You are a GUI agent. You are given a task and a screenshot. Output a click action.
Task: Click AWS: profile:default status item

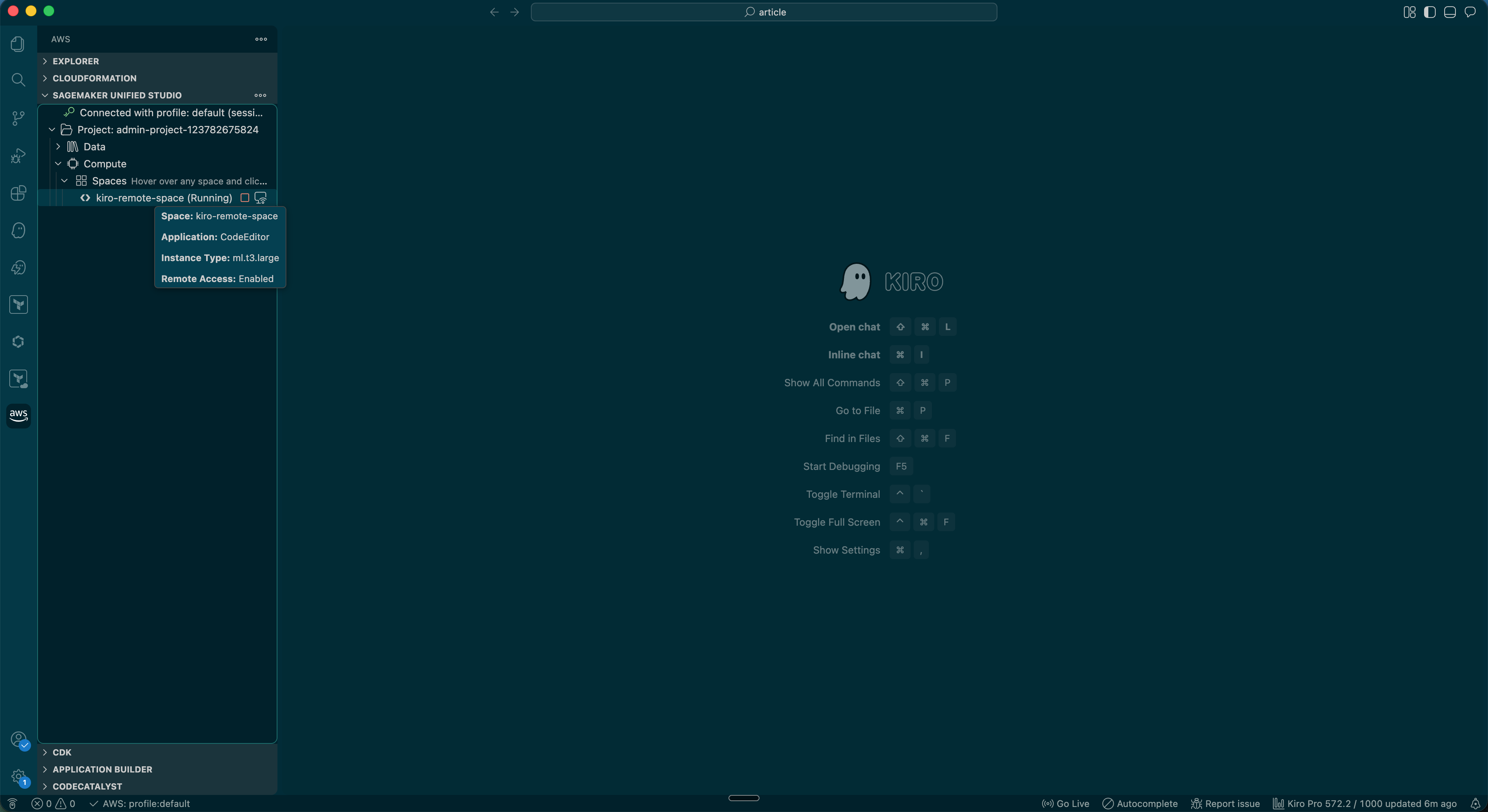[x=139, y=803]
